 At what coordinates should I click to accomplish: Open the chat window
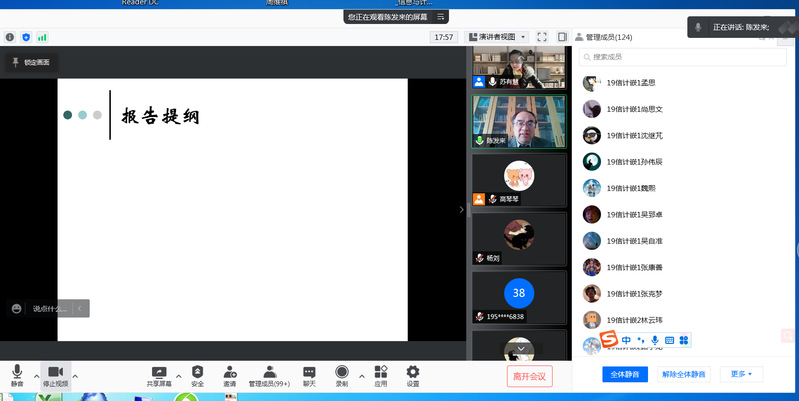(309, 374)
